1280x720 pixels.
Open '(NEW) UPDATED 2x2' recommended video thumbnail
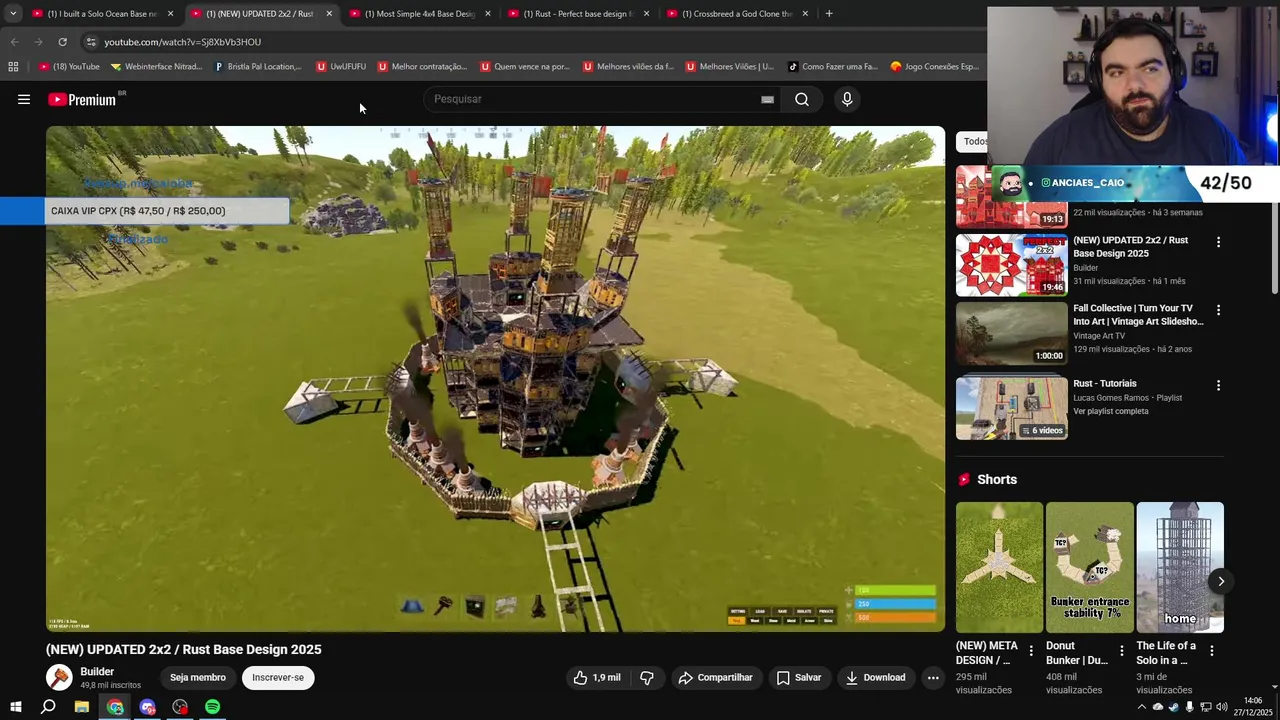pos(1011,265)
